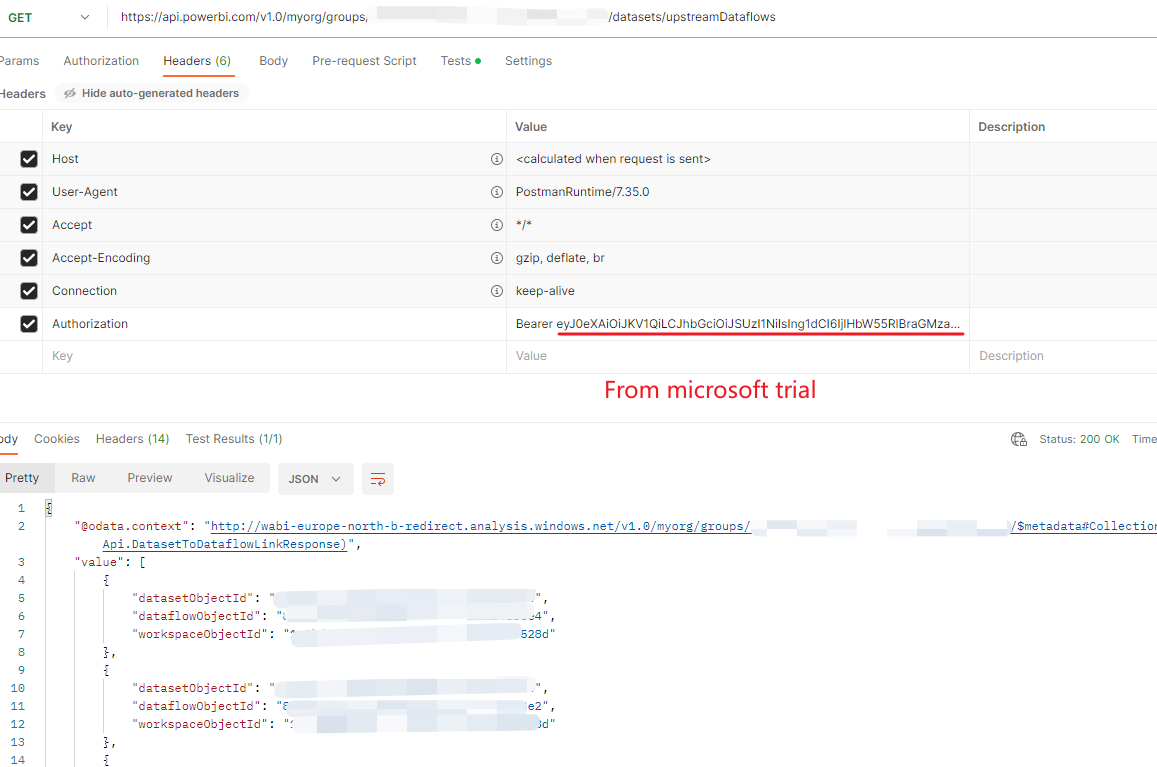
Task: Click the info icon for Accept
Action: 497,224
